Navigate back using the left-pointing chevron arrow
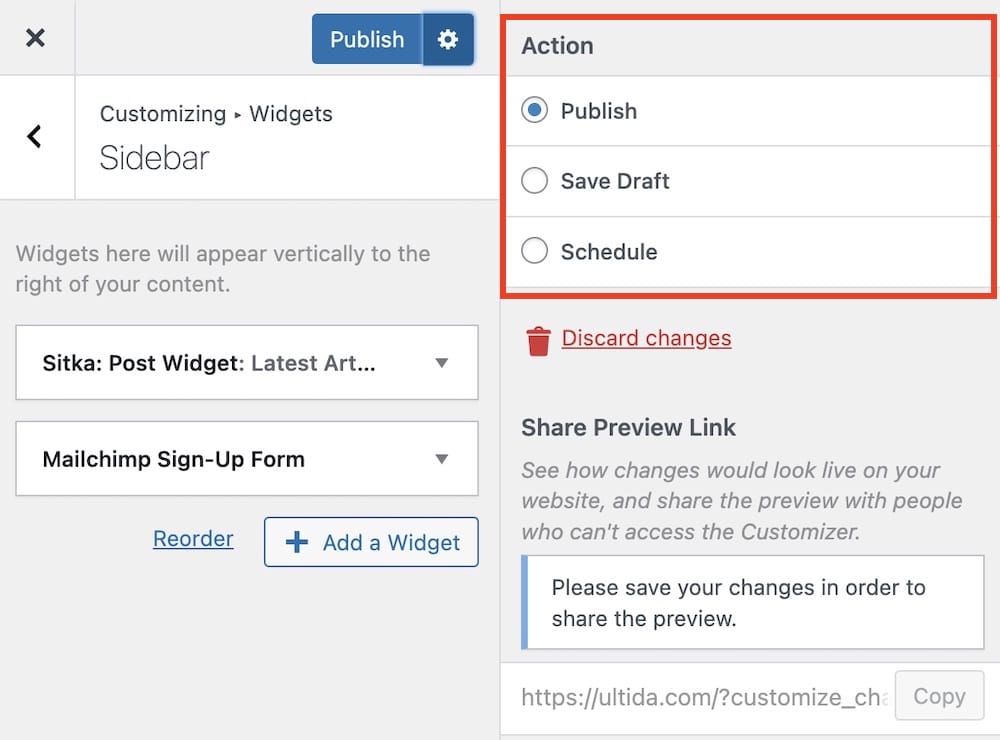 coord(36,138)
